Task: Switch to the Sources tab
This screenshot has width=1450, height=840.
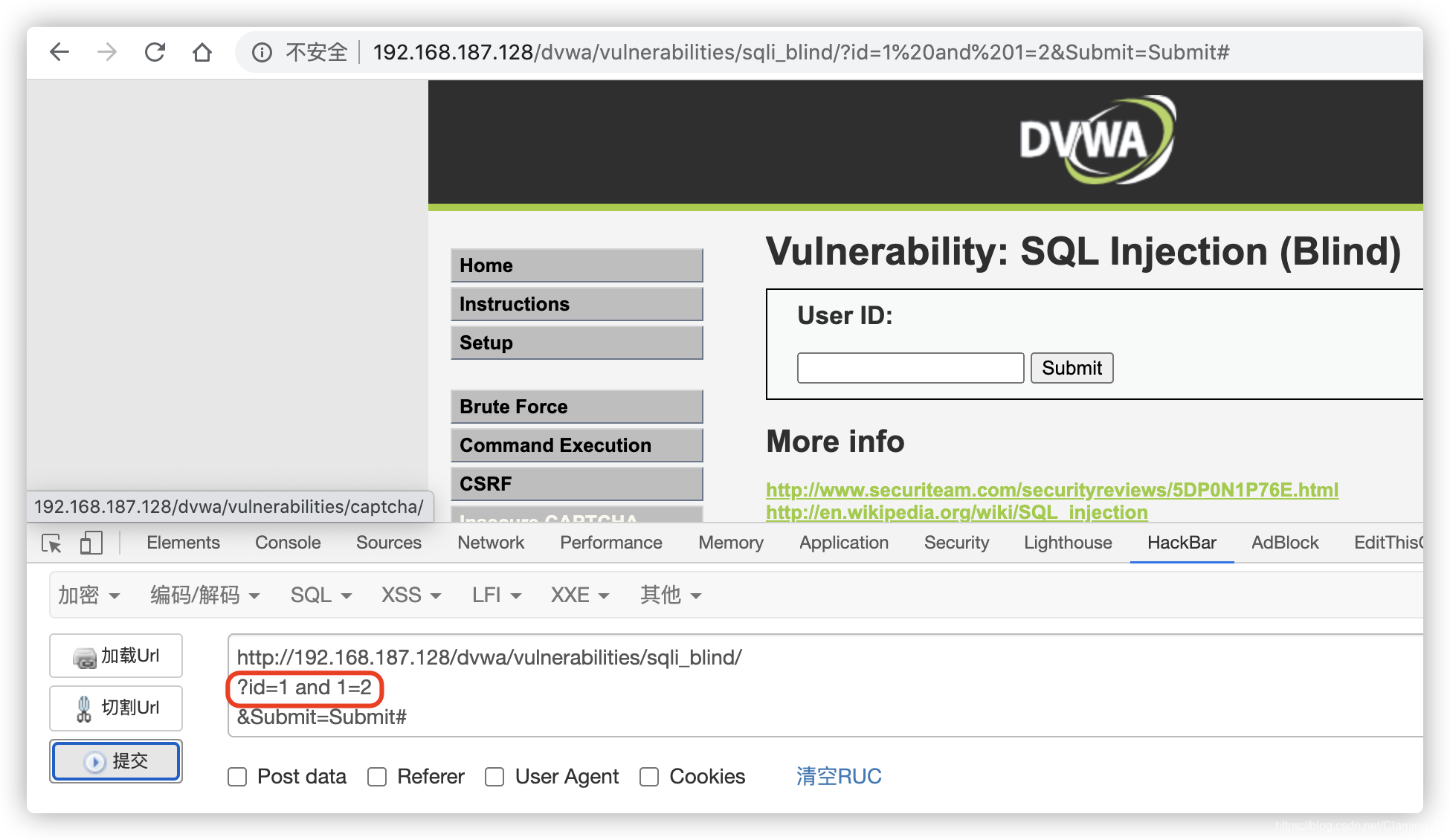Action: click(389, 543)
